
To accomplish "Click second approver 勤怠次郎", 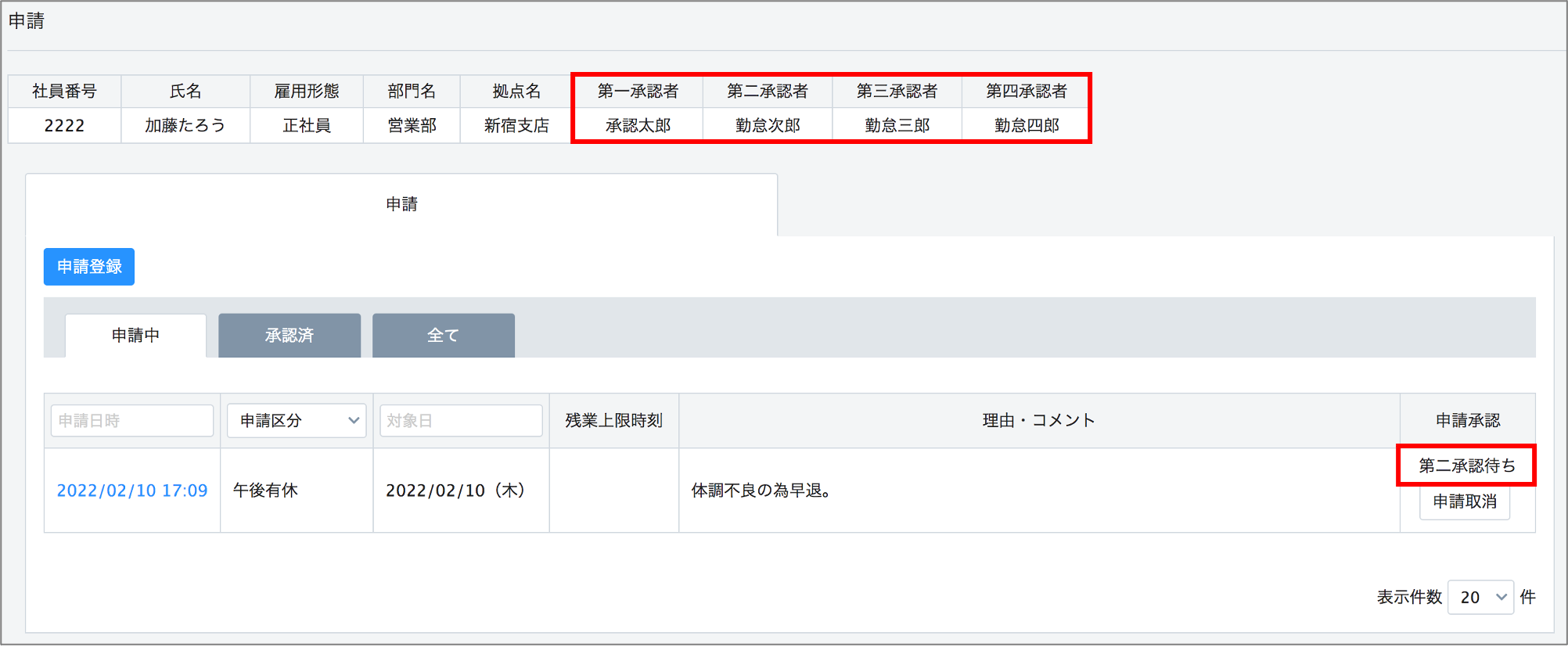I will pyautogui.click(x=768, y=126).
